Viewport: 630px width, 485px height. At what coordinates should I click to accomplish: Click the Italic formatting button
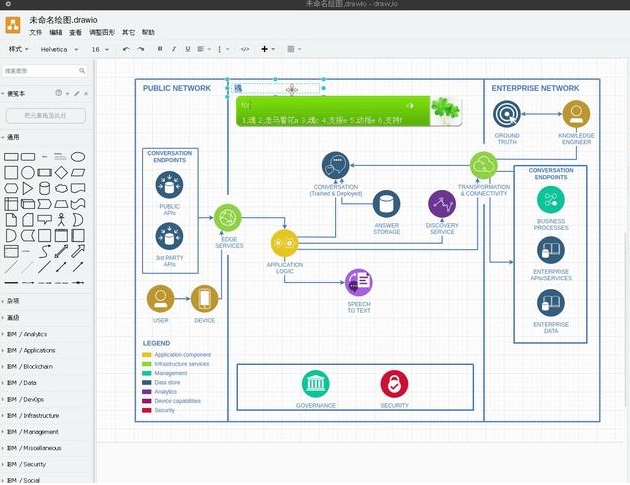point(174,49)
